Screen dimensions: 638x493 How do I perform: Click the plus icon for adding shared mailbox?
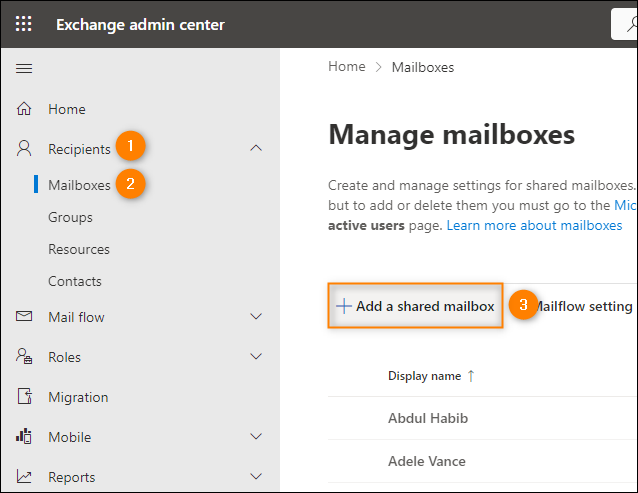coord(344,306)
